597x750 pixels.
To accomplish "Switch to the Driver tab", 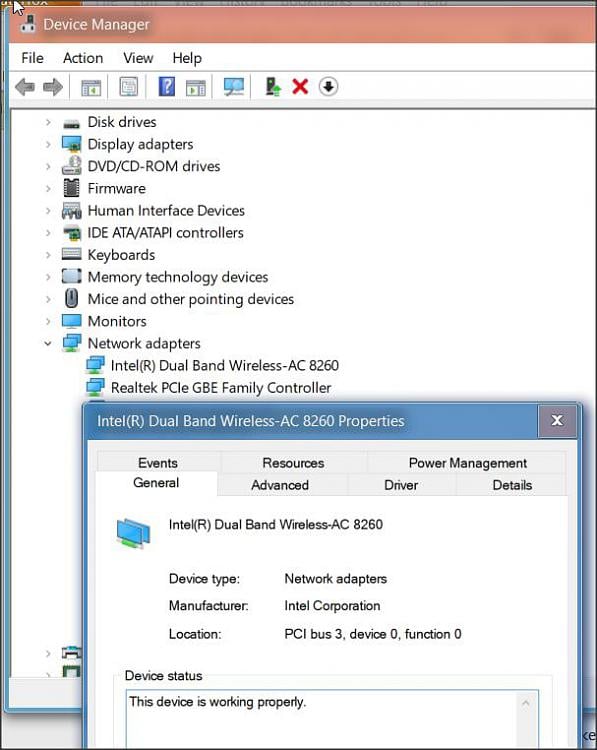I will (401, 485).
